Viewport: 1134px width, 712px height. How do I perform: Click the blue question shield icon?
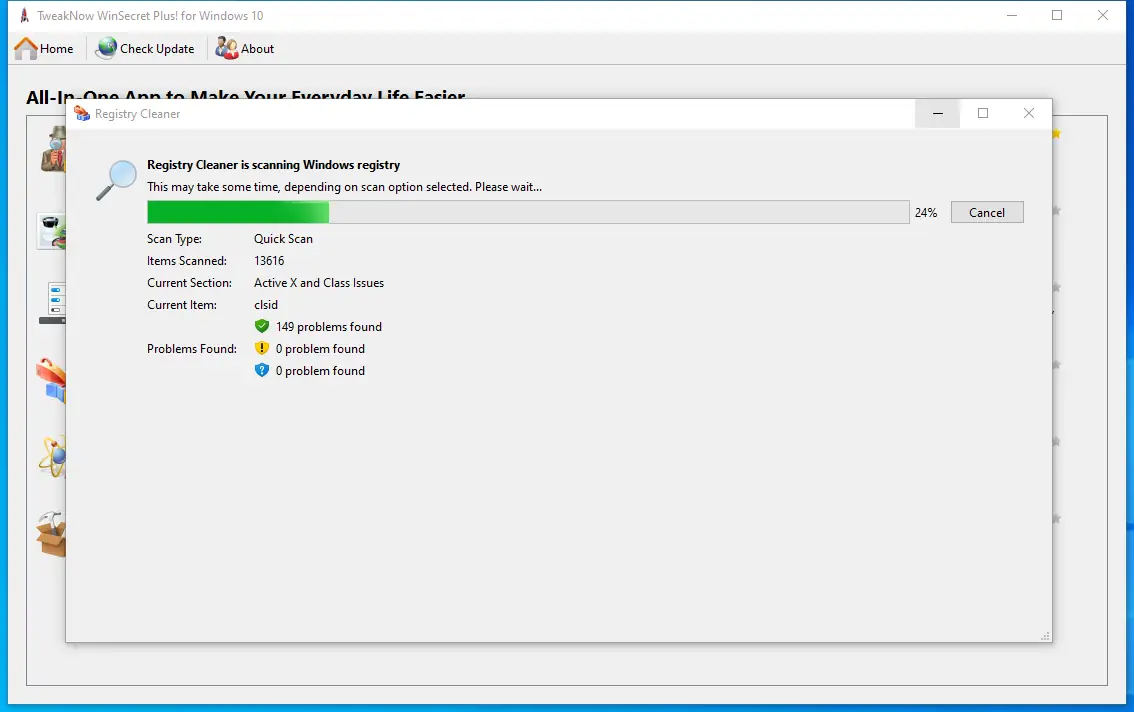262,370
